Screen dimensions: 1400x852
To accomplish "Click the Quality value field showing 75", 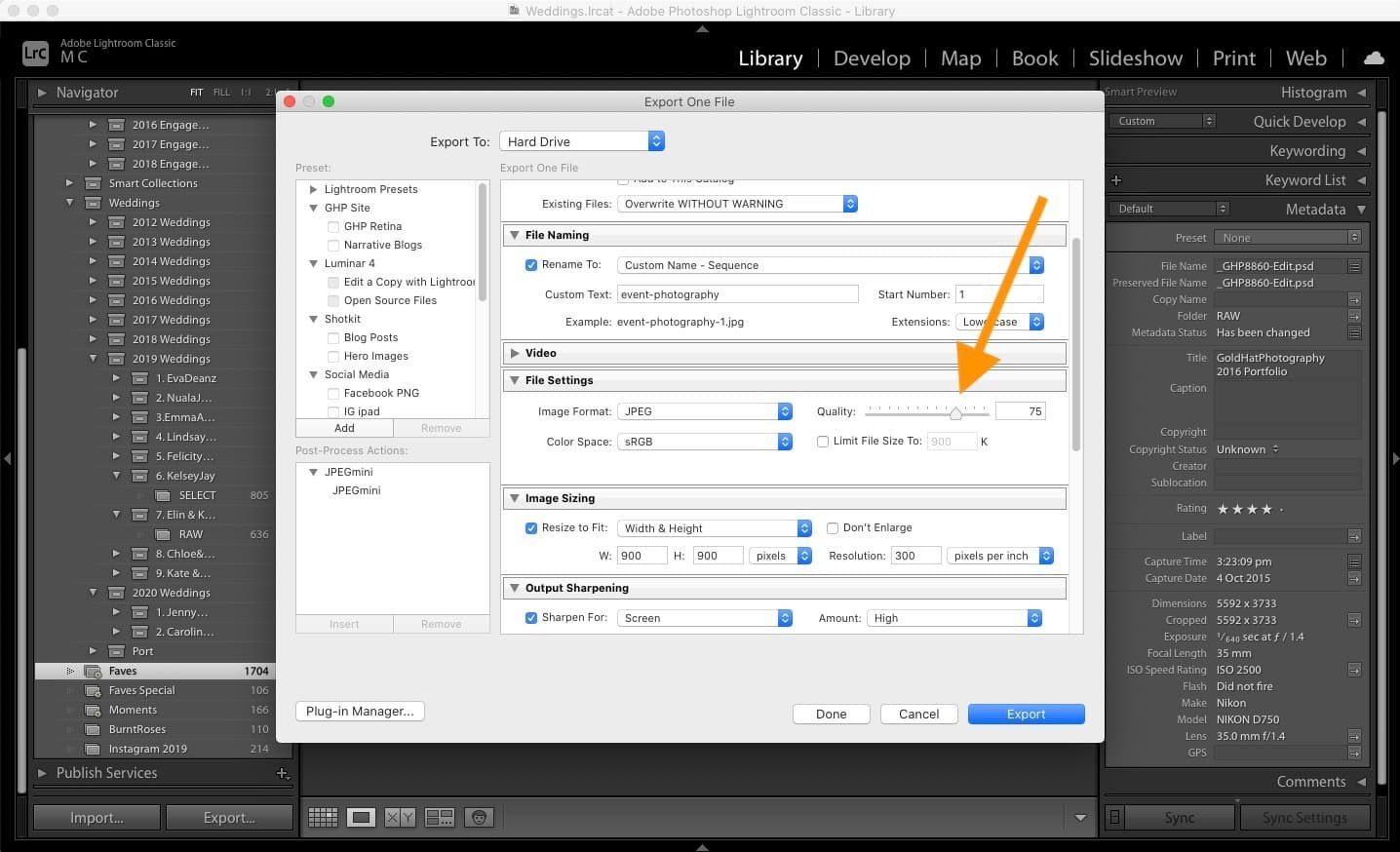I will [x=1020, y=411].
